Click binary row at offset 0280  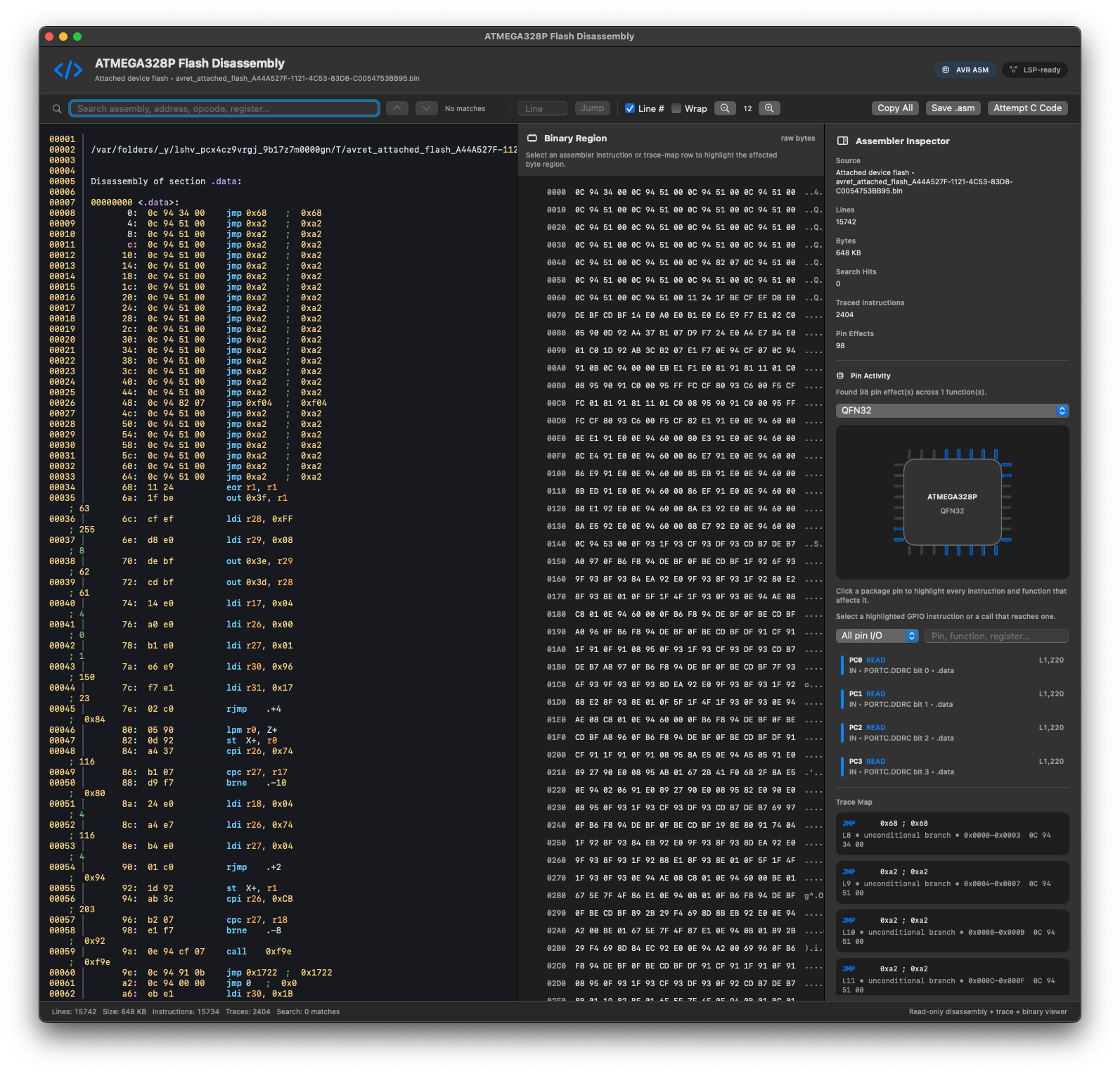tap(682, 896)
